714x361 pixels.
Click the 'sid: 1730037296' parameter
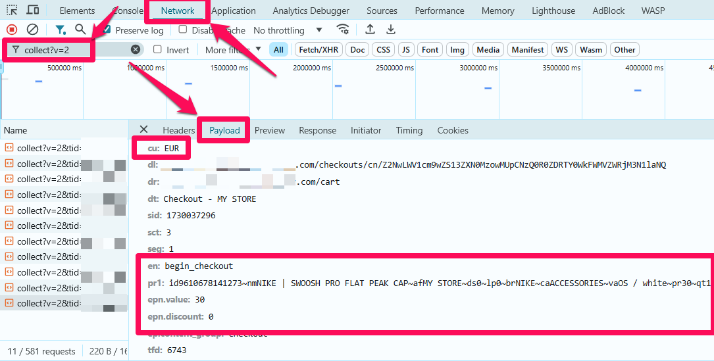[181, 215]
